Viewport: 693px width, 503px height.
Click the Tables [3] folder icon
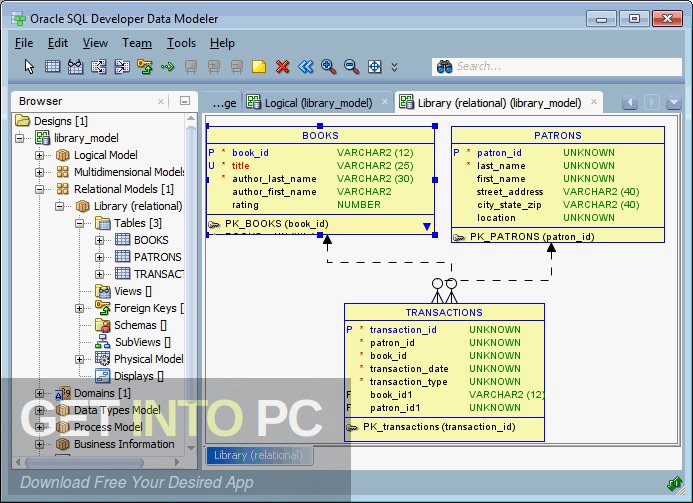click(103, 223)
